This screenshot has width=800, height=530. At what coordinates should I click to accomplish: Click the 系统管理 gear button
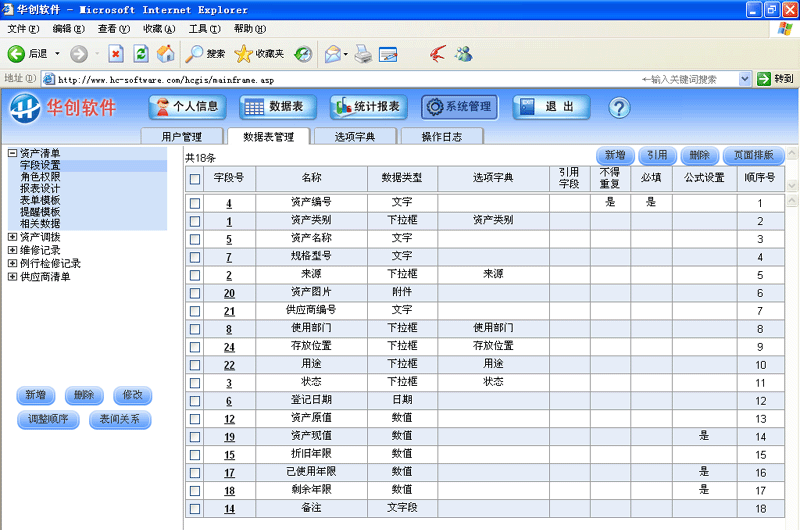click(458, 107)
